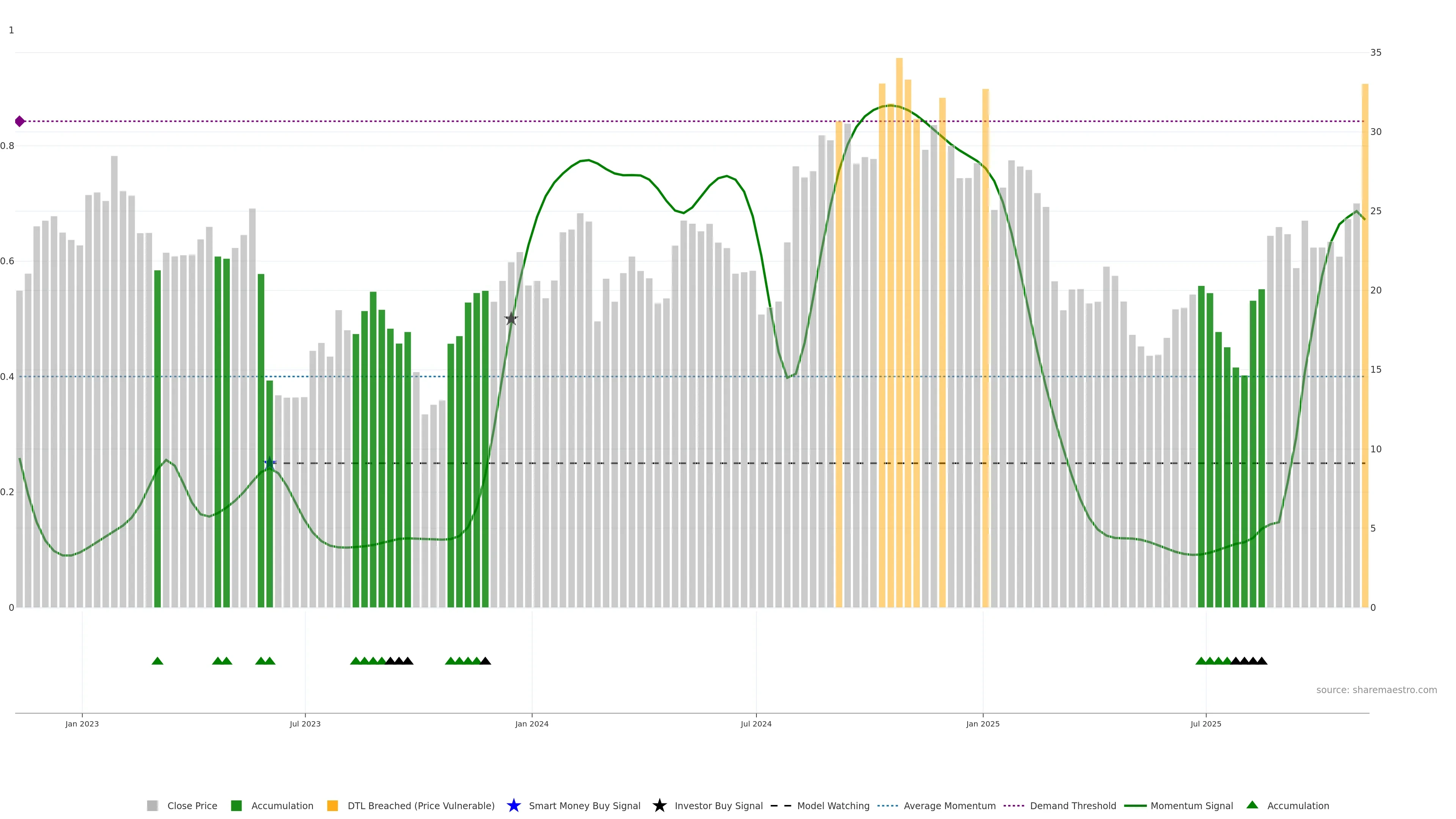This screenshot has width=1456, height=819.
Task: Click the Jan 2024 label on the time axis
Action: point(531,723)
